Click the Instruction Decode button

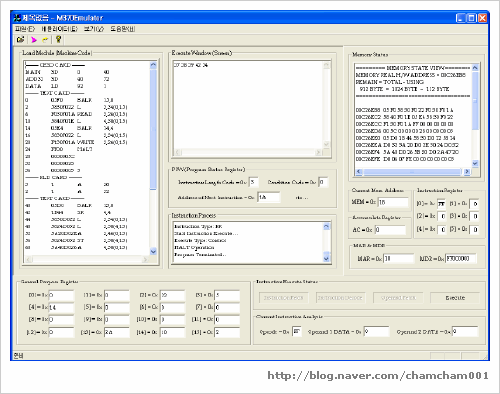[x=340, y=298]
